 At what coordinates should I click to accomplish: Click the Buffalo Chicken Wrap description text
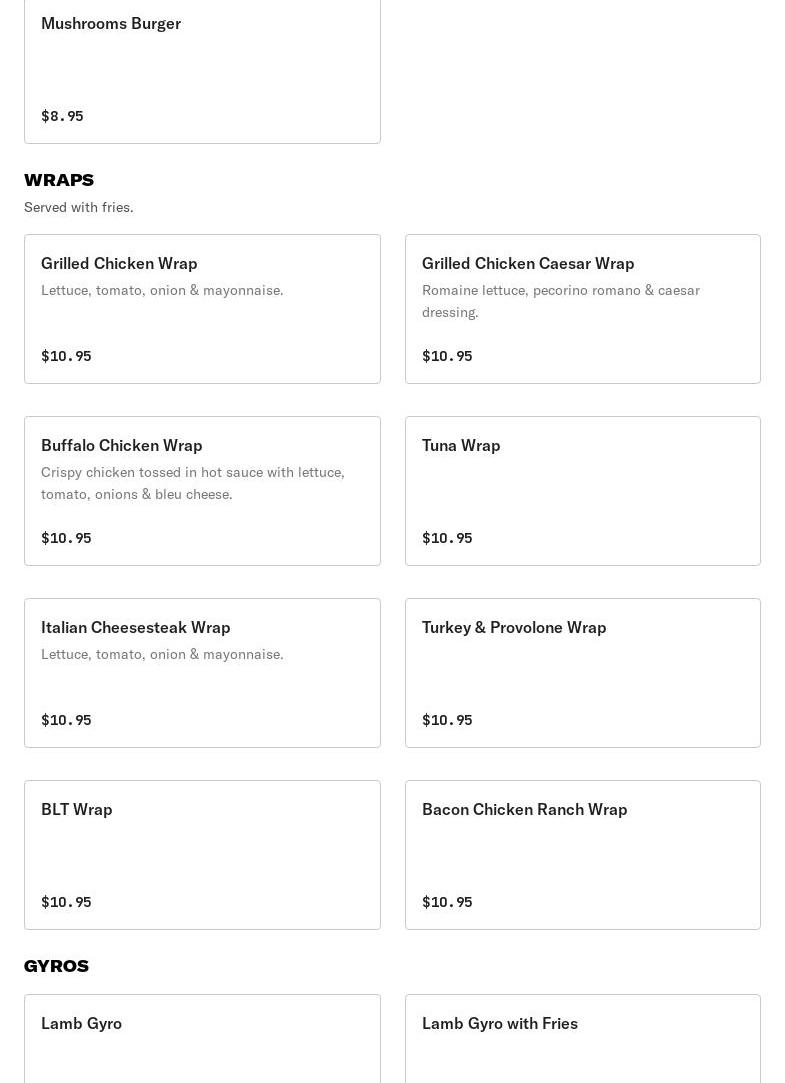click(x=193, y=483)
